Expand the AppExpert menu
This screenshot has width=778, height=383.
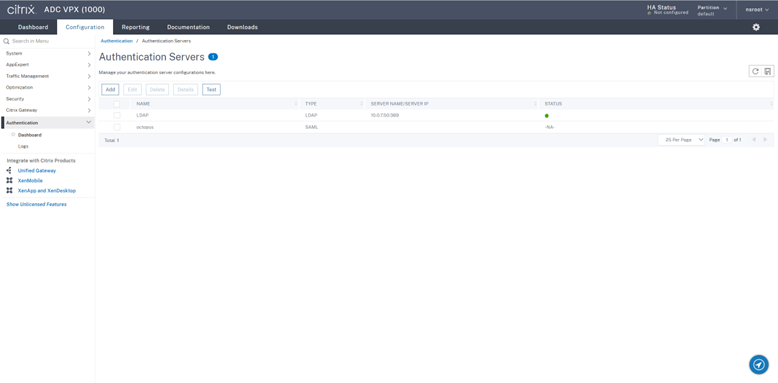pos(47,64)
